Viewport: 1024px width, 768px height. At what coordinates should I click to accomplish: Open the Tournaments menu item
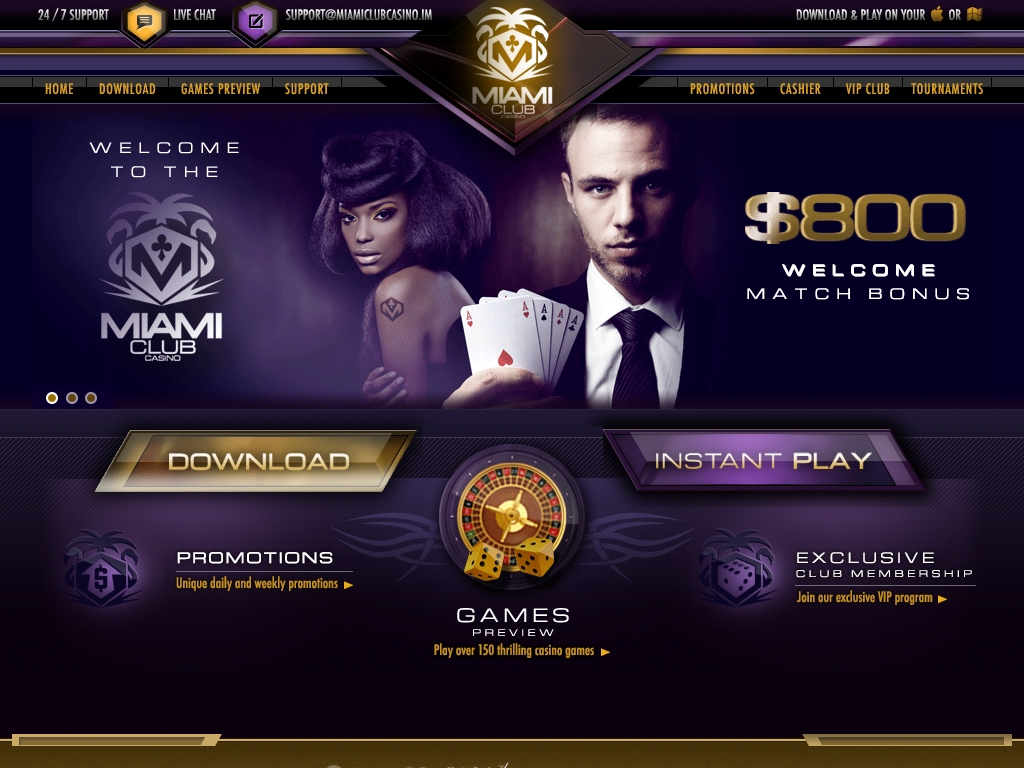[x=947, y=89]
